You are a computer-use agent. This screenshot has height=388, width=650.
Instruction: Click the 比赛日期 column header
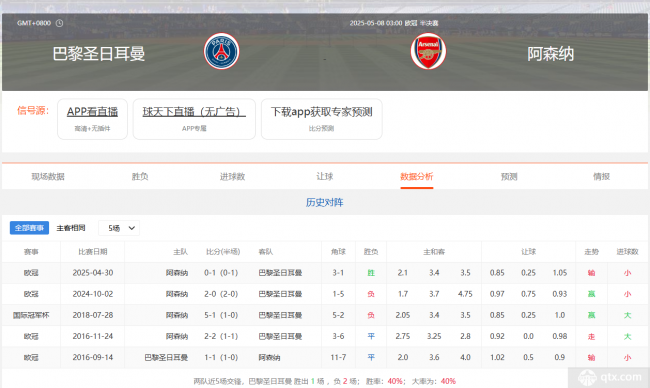(x=93, y=252)
